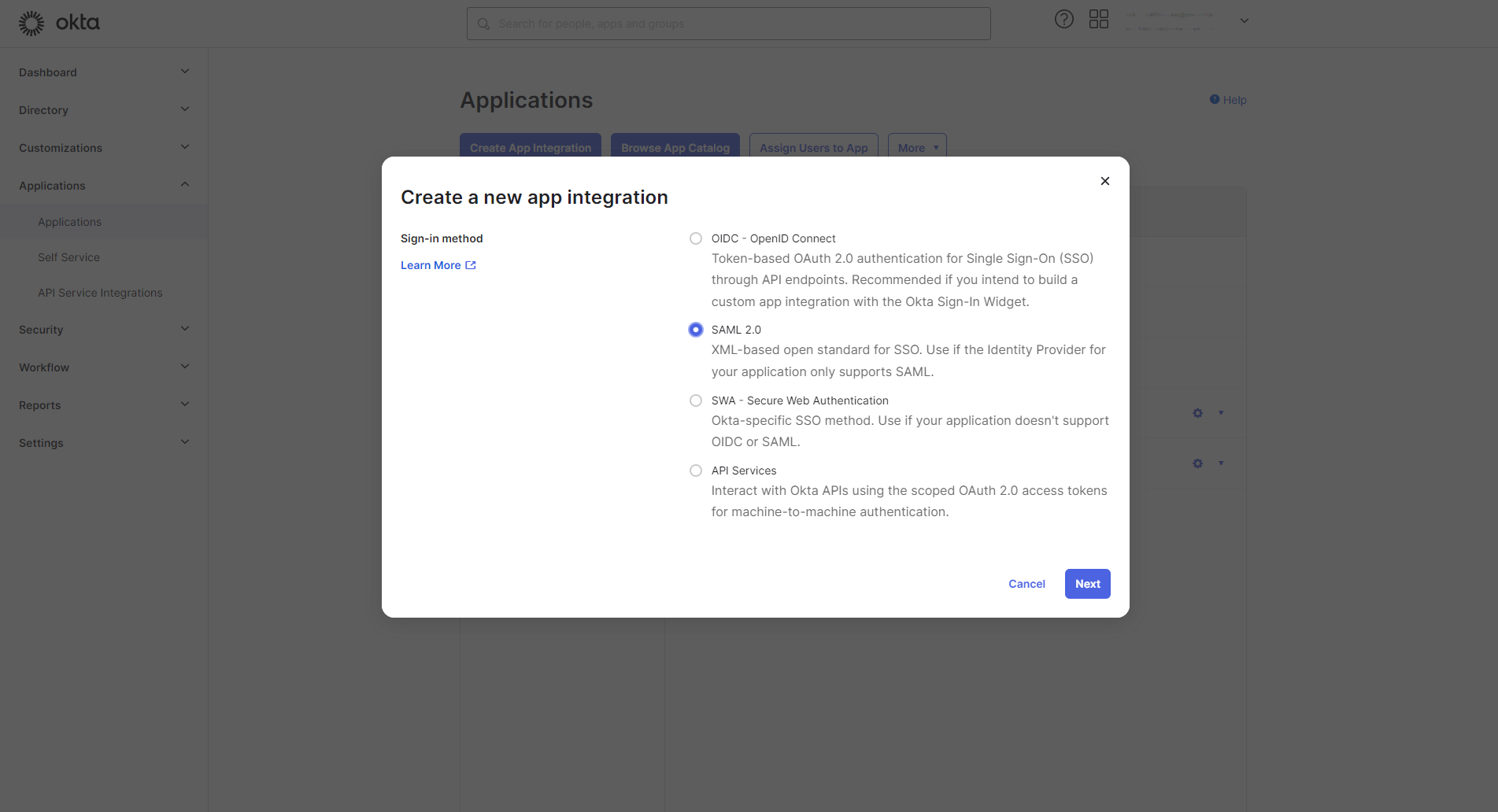This screenshot has width=1498, height=812.
Task: Open dropdown arrow next to lower gear
Action: [x=1221, y=463]
